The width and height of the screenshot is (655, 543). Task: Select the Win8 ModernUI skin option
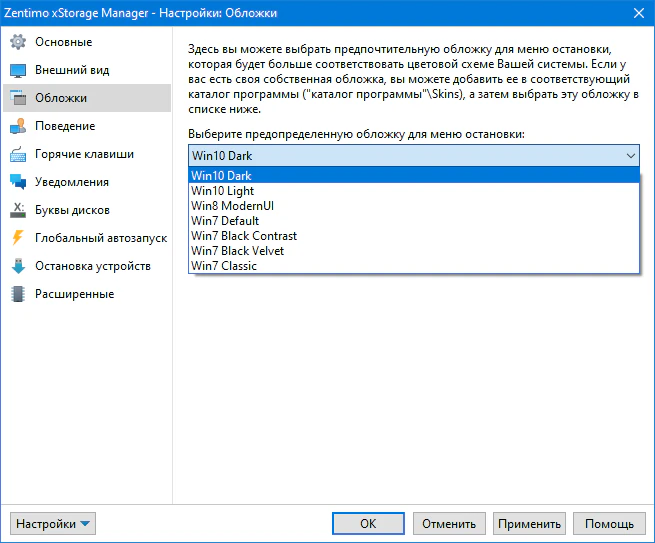[x=232, y=206]
